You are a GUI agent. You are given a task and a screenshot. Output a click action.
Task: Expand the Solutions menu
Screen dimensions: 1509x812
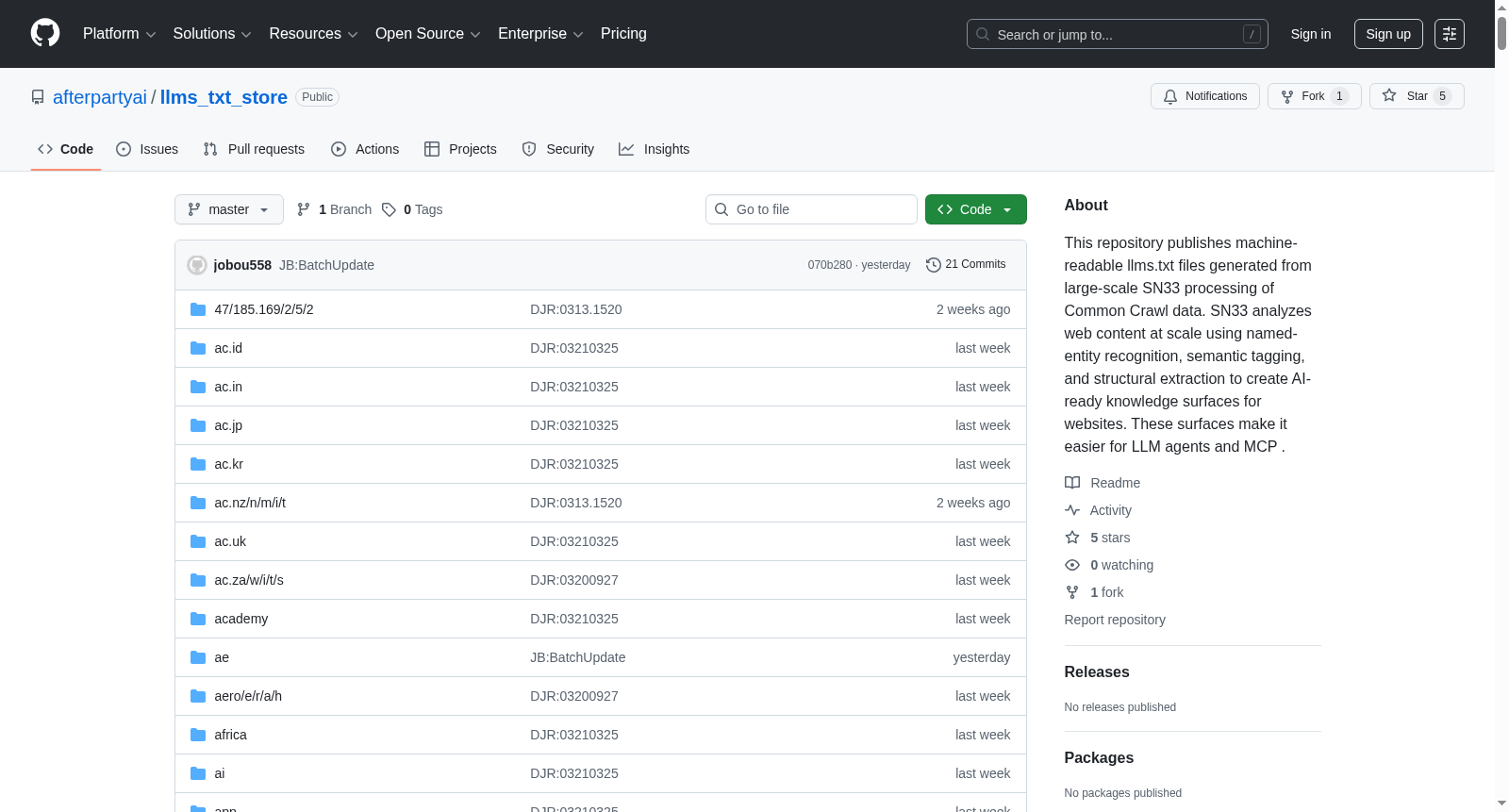click(x=212, y=34)
